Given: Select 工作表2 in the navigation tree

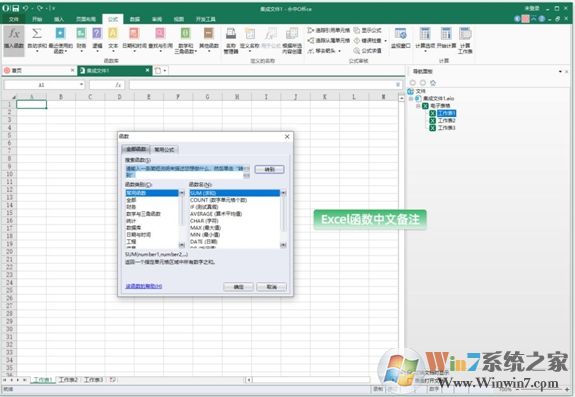Looking at the screenshot, I should pos(446,121).
